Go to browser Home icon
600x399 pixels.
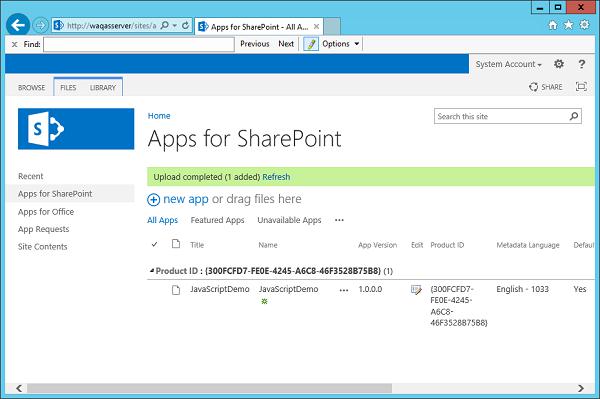coord(553,25)
